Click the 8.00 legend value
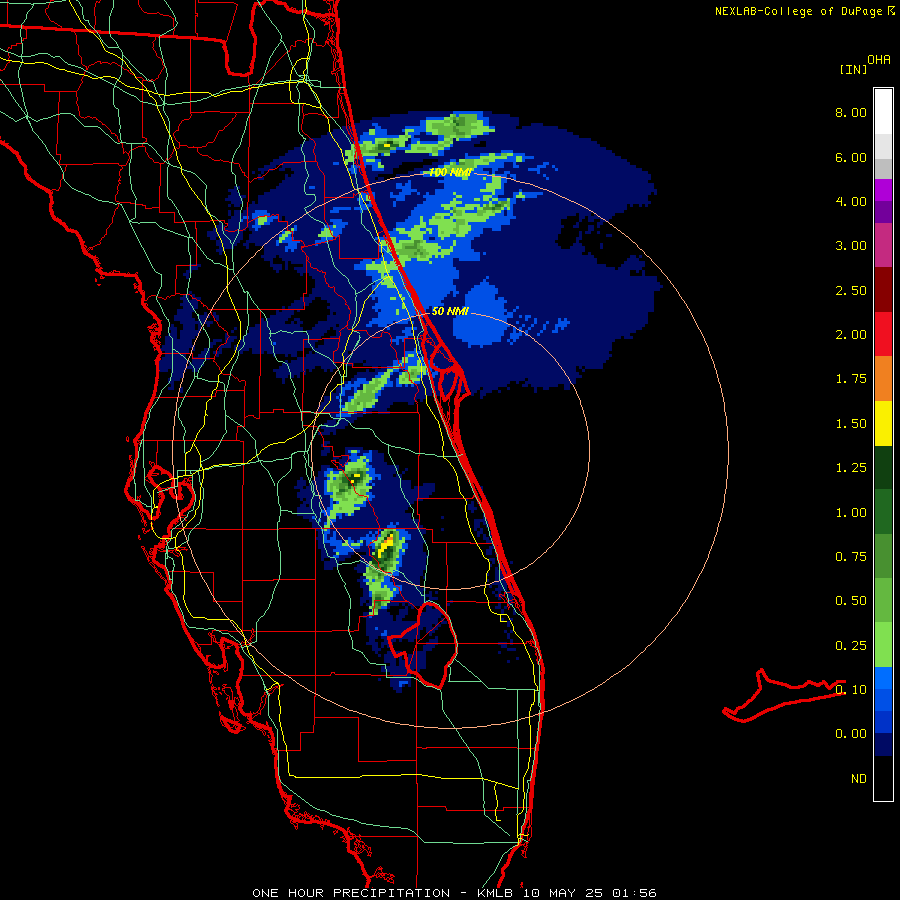Screen dimensions: 900x900 851,112
